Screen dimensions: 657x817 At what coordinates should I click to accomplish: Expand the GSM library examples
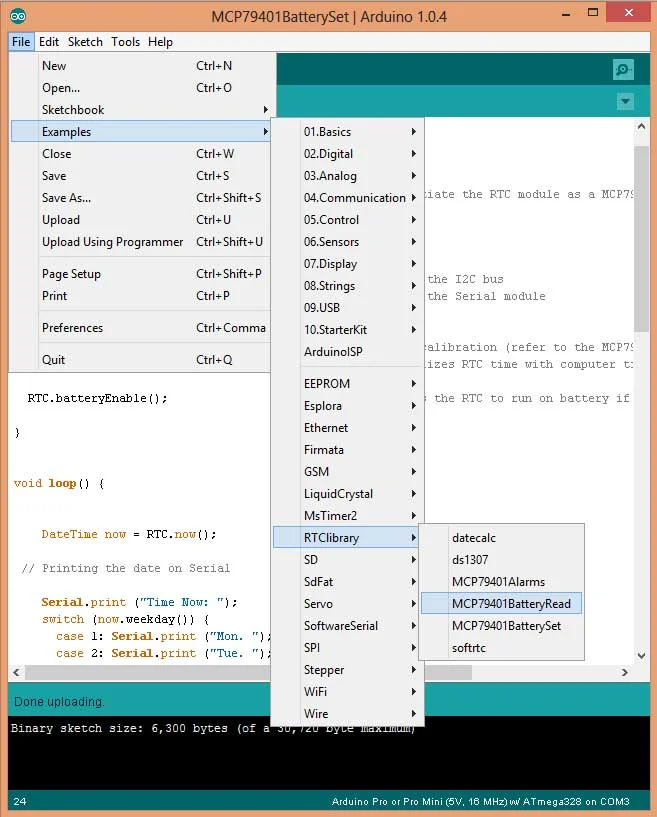click(x=348, y=472)
